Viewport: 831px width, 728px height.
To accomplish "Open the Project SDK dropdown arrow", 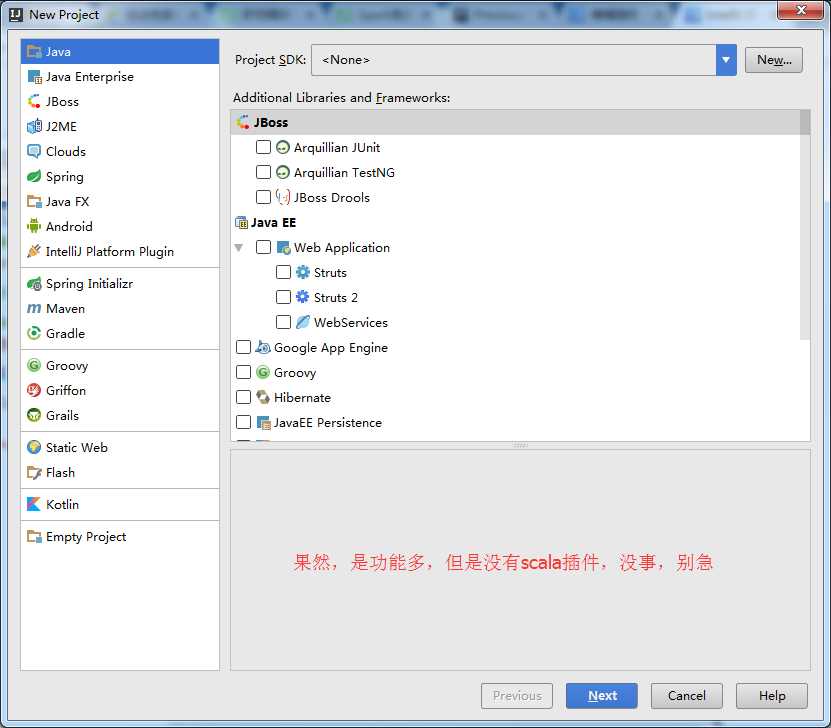I will (x=726, y=60).
